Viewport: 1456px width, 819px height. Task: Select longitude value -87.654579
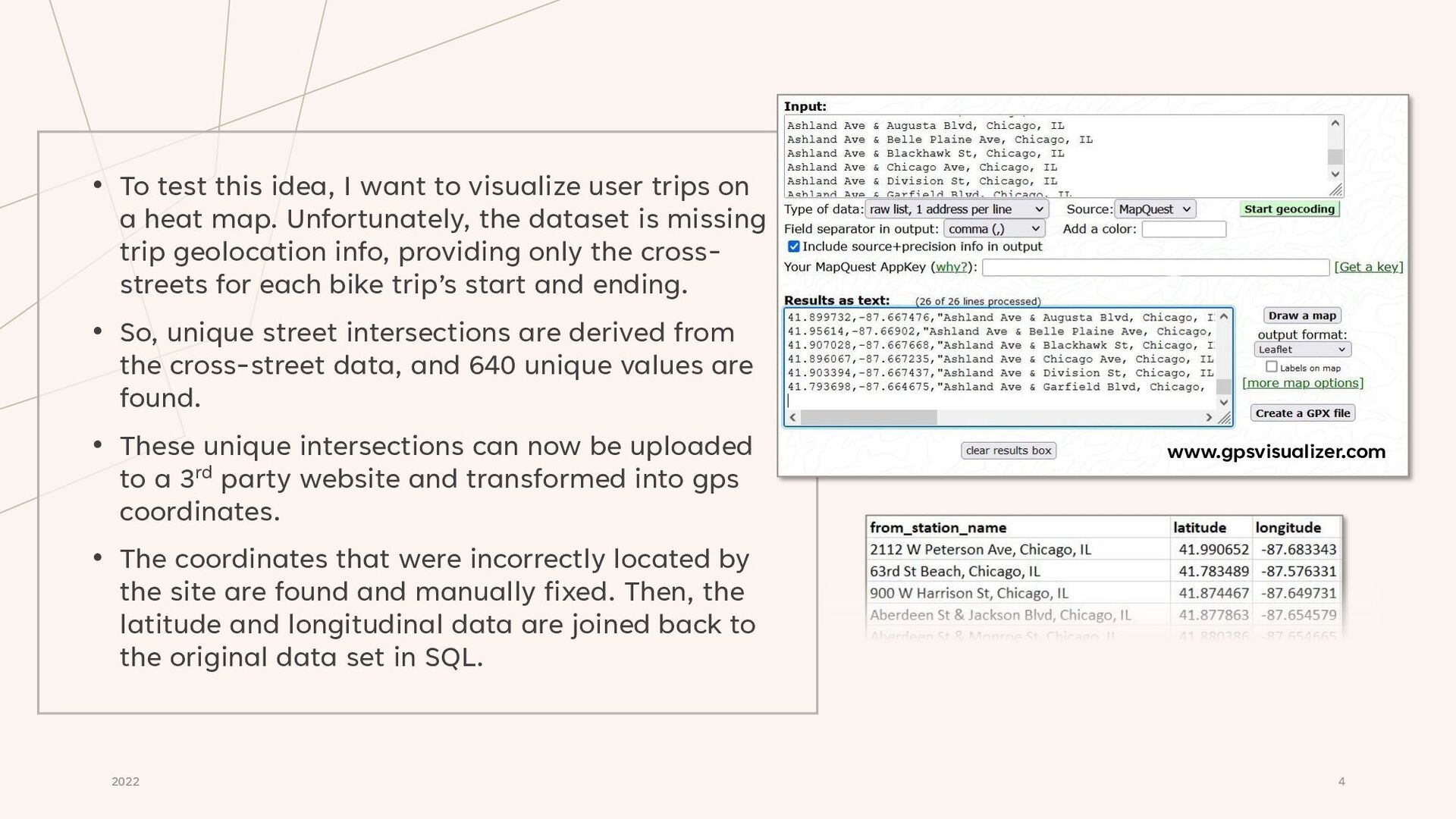pos(1298,615)
